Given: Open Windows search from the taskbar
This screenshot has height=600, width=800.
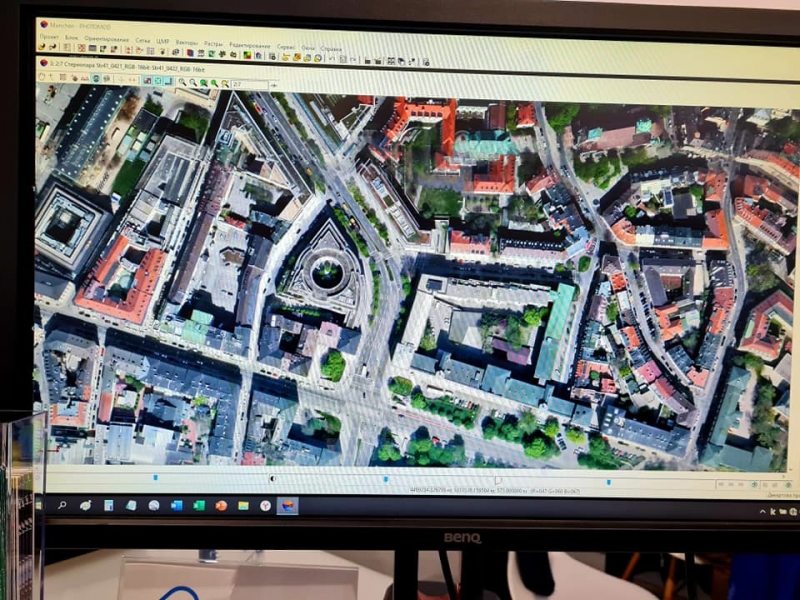Looking at the screenshot, I should (x=64, y=505).
